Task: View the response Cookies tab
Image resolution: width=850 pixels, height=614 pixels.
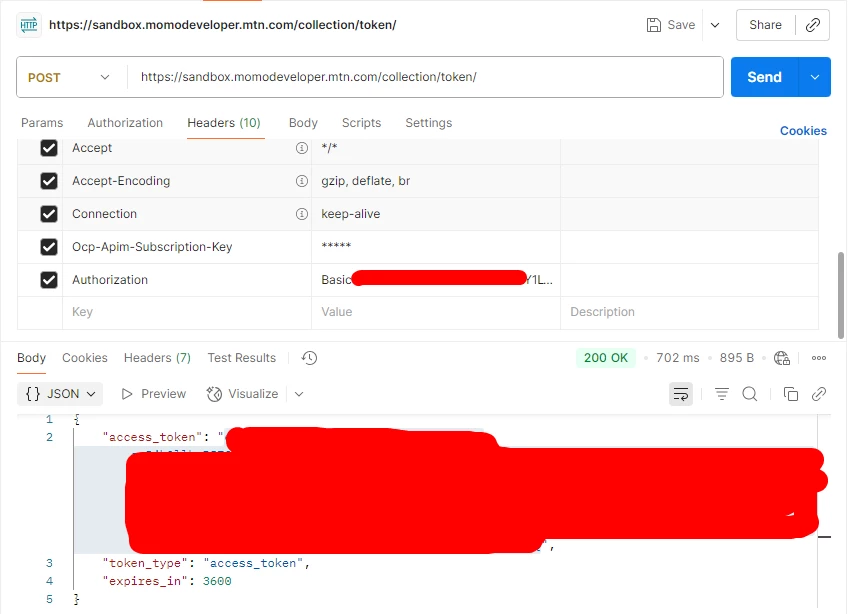Action: [x=85, y=358]
